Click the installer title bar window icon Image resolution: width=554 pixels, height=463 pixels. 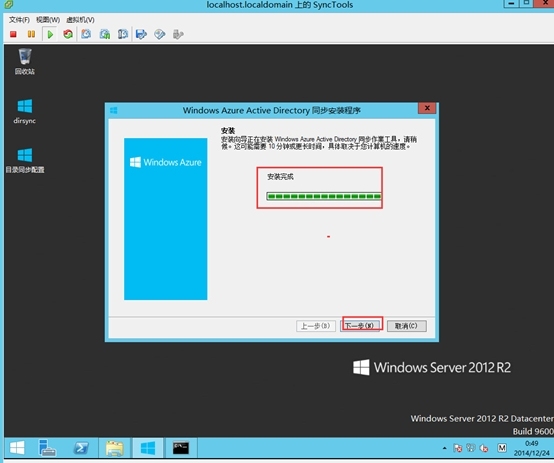[114, 111]
